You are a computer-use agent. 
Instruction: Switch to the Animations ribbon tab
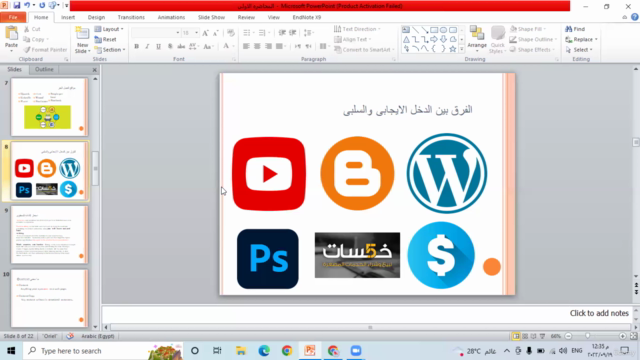(171, 17)
